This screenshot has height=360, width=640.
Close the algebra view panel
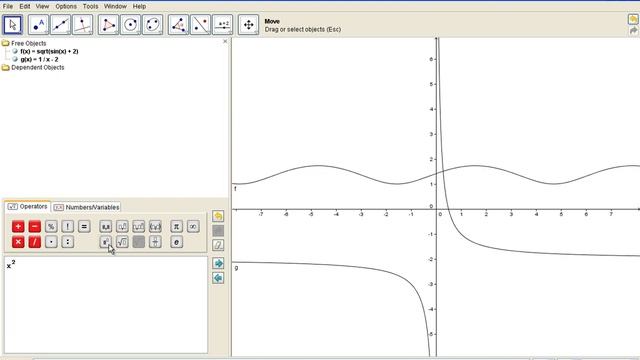tap(225, 42)
